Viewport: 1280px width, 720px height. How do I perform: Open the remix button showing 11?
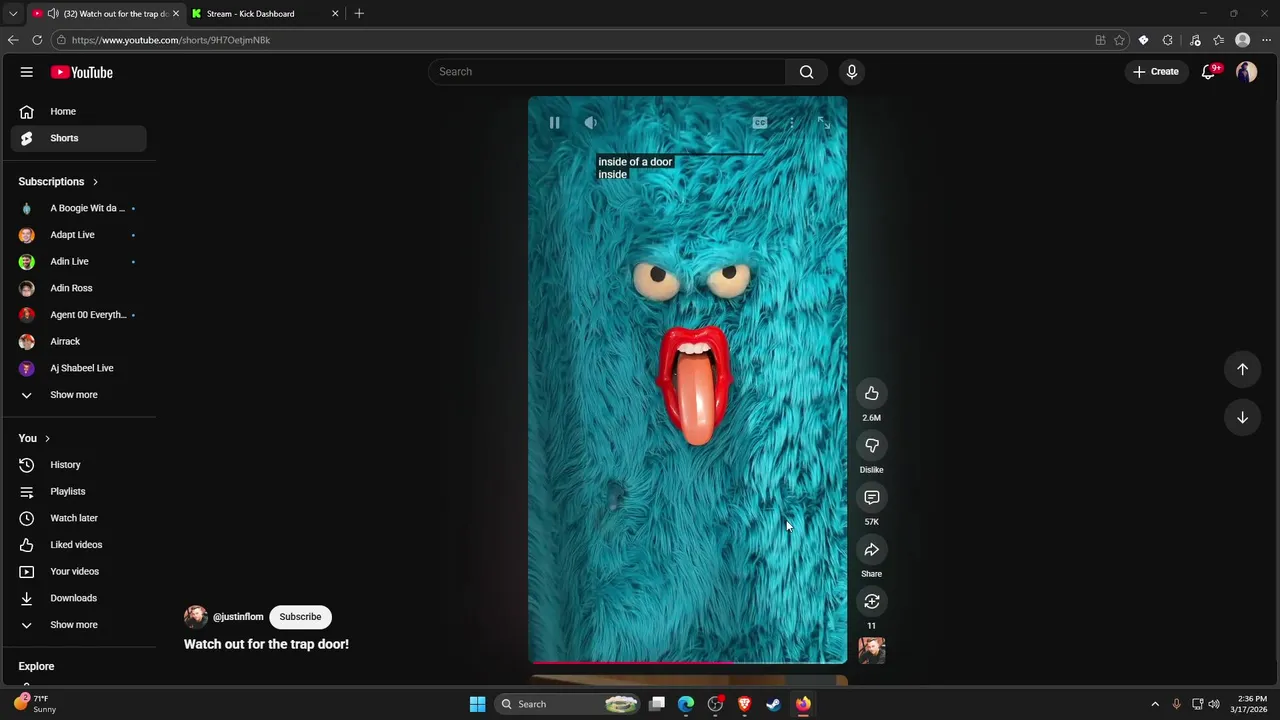tap(872, 601)
